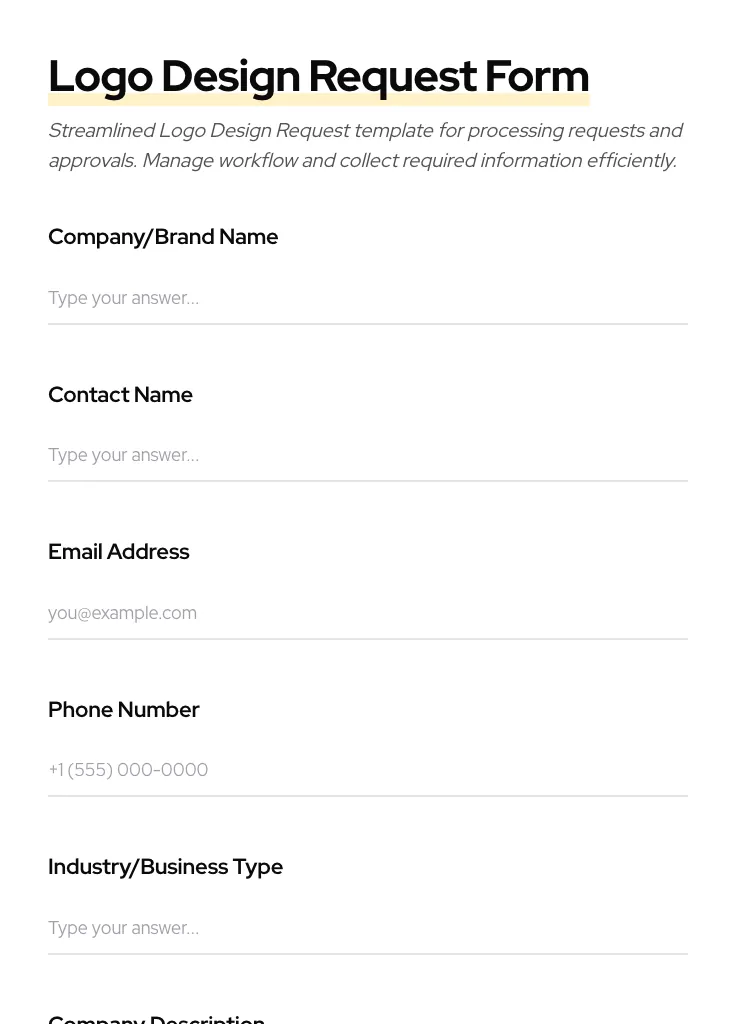Click the "Email Address" question label
This screenshot has height=1024, width=736.
(118, 552)
